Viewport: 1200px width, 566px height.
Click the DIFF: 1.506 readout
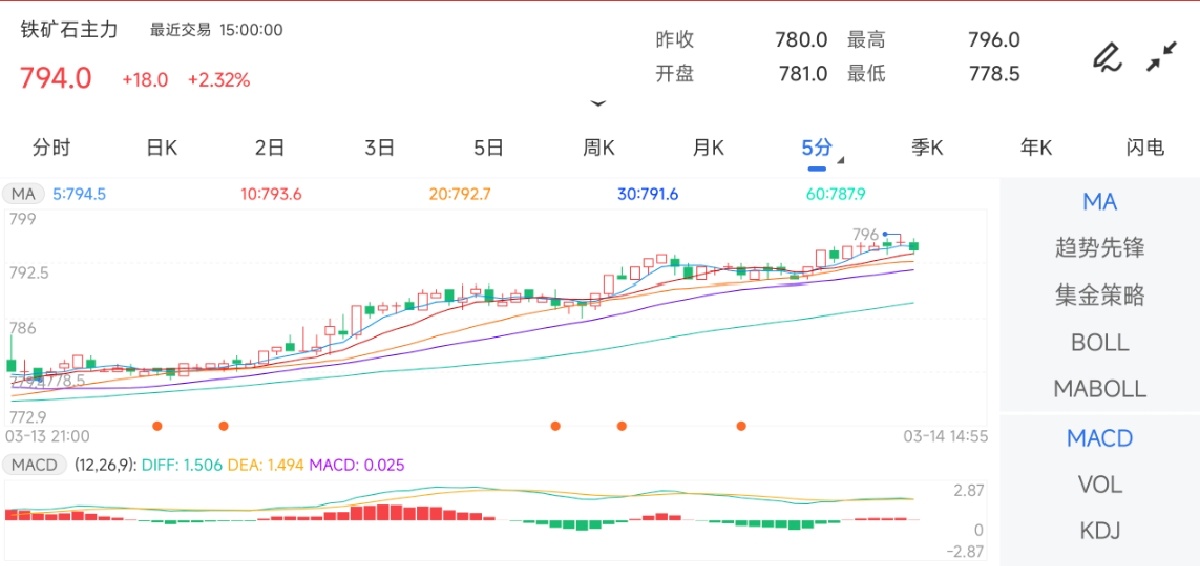[x=182, y=465]
